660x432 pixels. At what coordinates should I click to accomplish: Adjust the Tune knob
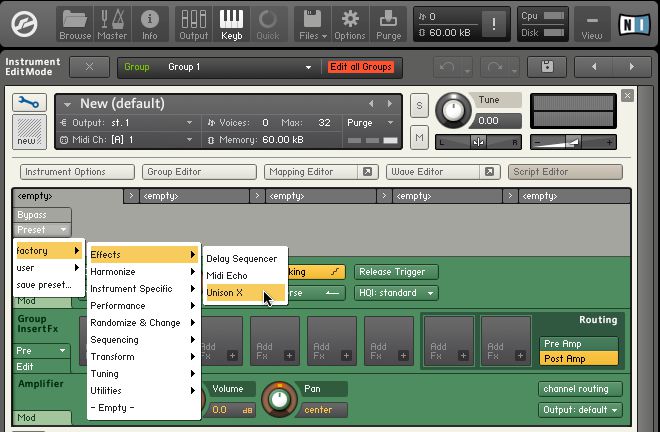(x=453, y=110)
